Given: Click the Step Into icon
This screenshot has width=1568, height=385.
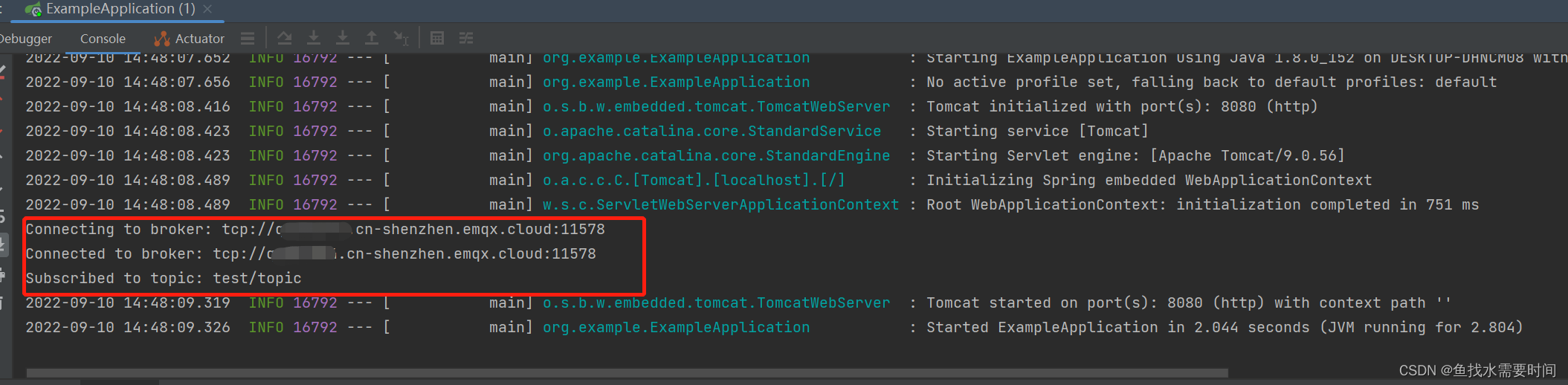Looking at the screenshot, I should tap(314, 38).
